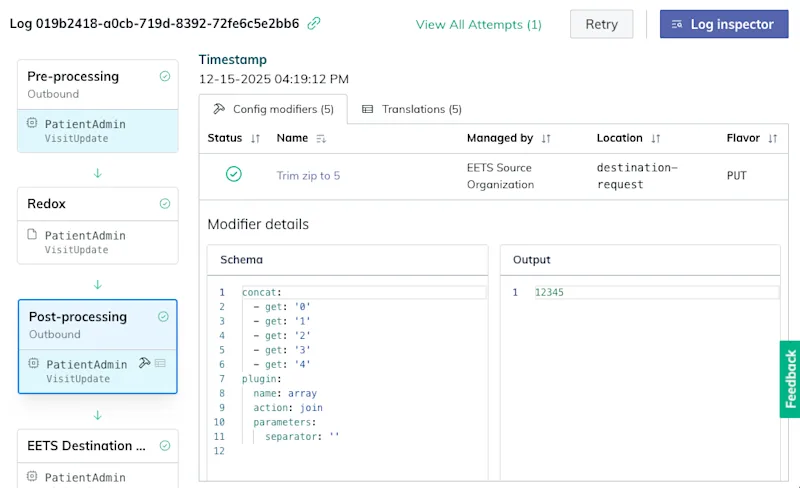Click the document icon in Redox PatientAdmin row
The height and width of the screenshot is (488, 800).
point(32,234)
